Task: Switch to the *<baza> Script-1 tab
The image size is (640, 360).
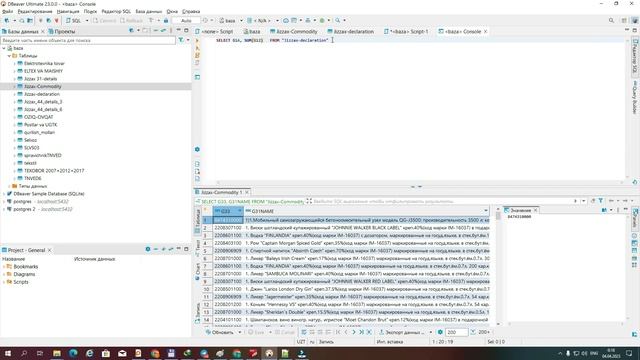Action: click(x=406, y=31)
